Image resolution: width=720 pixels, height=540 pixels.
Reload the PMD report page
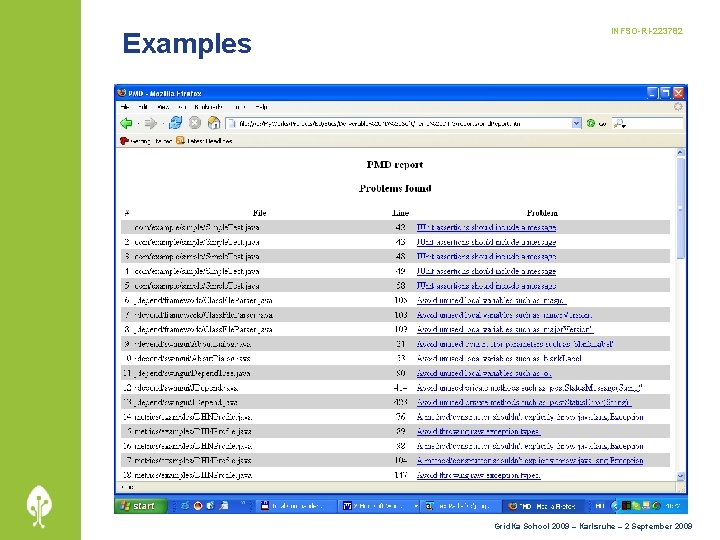click(175, 123)
